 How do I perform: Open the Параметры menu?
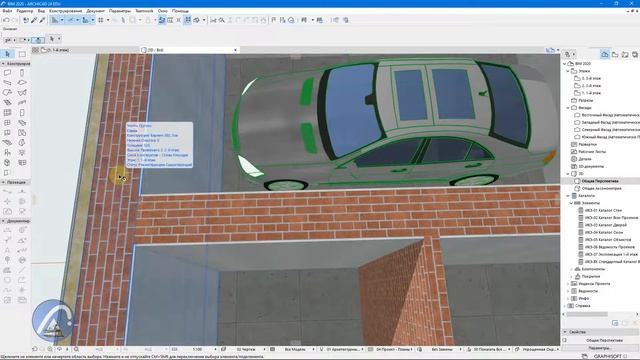point(120,11)
